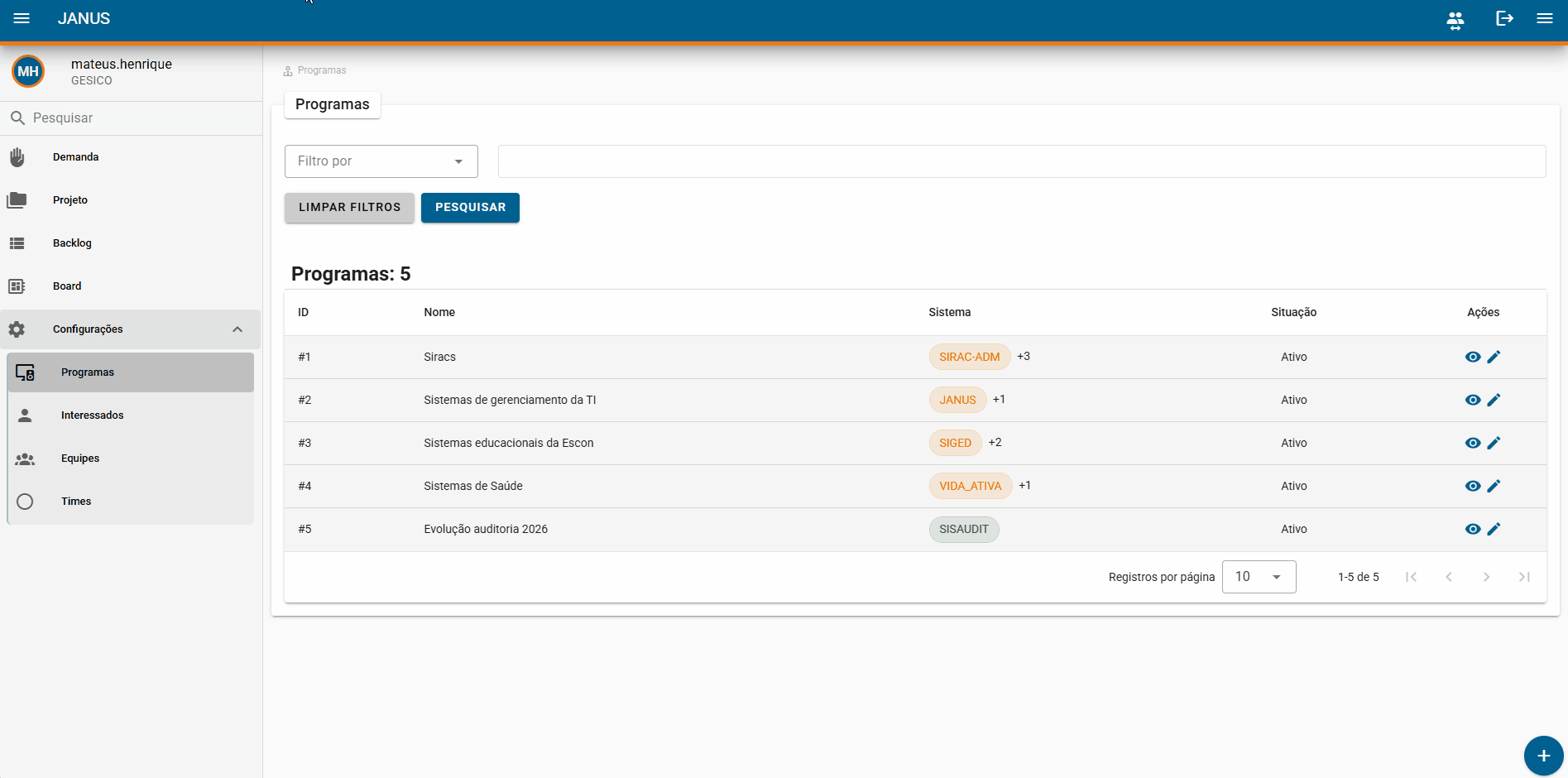This screenshot has height=778, width=1568.
Task: Open the hamburger menu beside JANUS title
Action: click(22, 18)
